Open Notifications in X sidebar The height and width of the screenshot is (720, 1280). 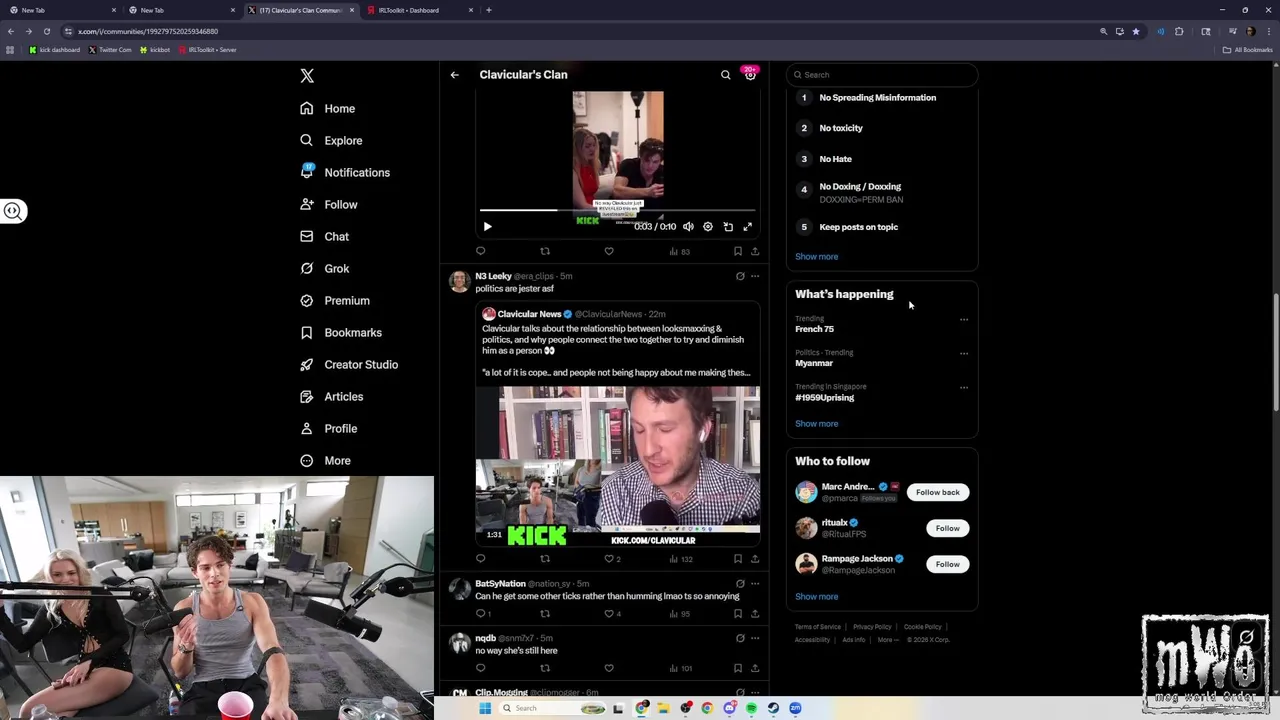(x=345, y=172)
